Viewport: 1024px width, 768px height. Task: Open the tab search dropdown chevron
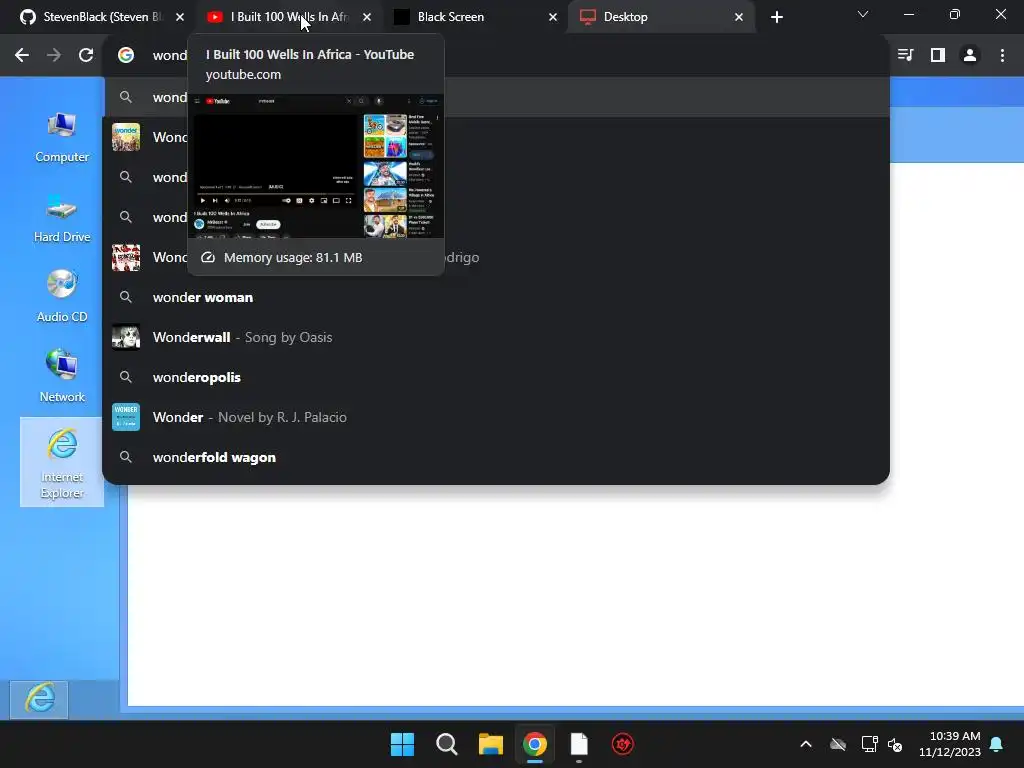[863, 14]
